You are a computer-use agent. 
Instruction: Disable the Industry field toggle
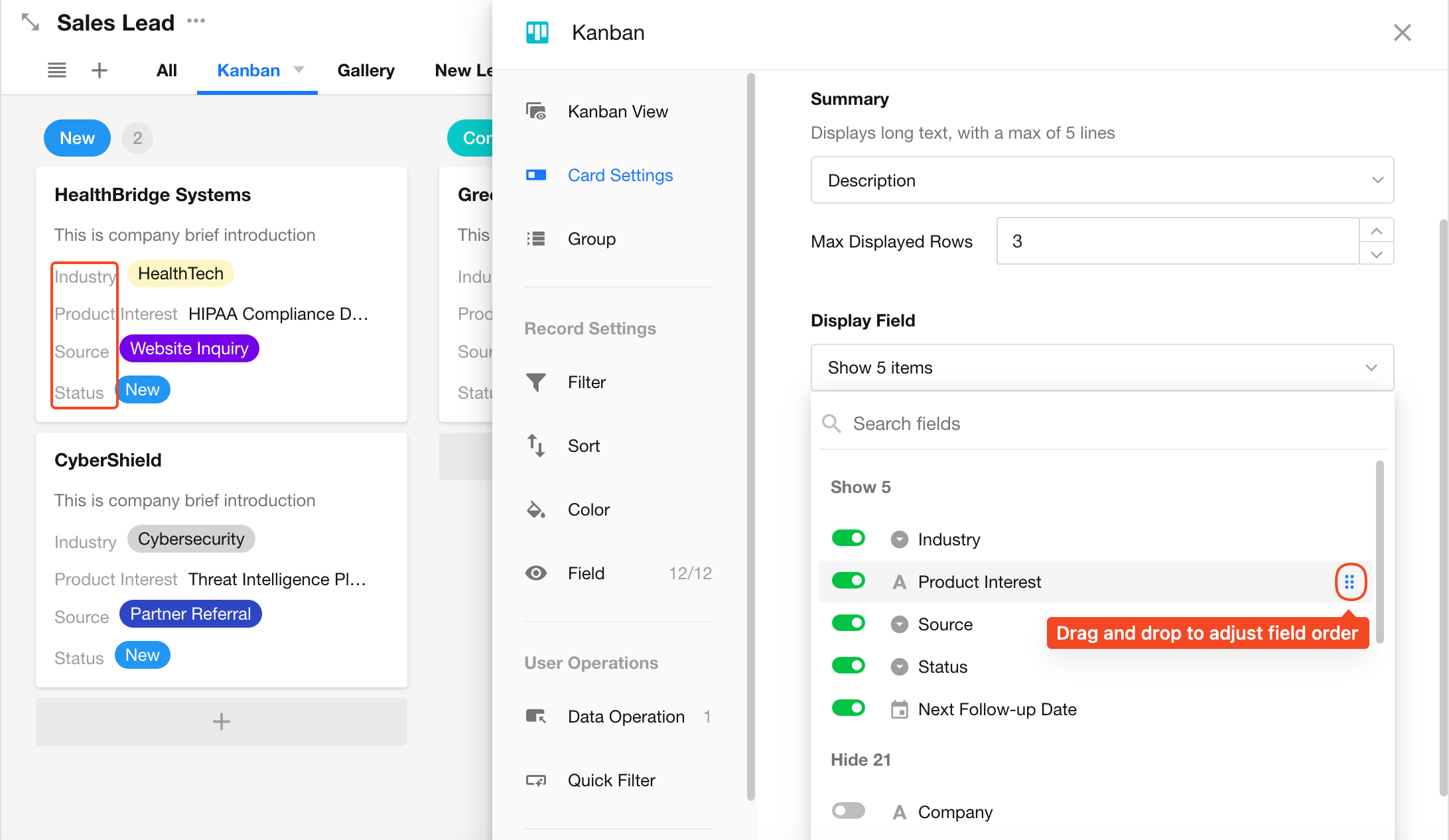tap(849, 538)
